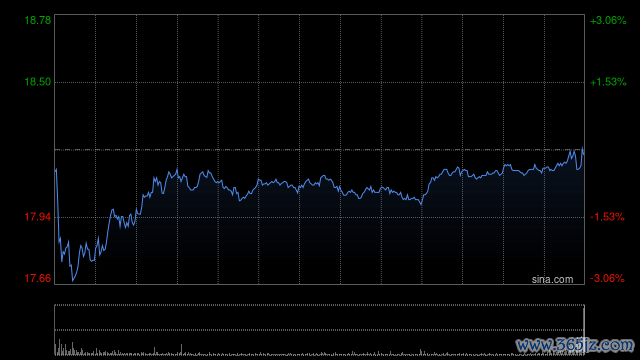
Task: Click the latest price point at chart end
Action: click(583, 153)
